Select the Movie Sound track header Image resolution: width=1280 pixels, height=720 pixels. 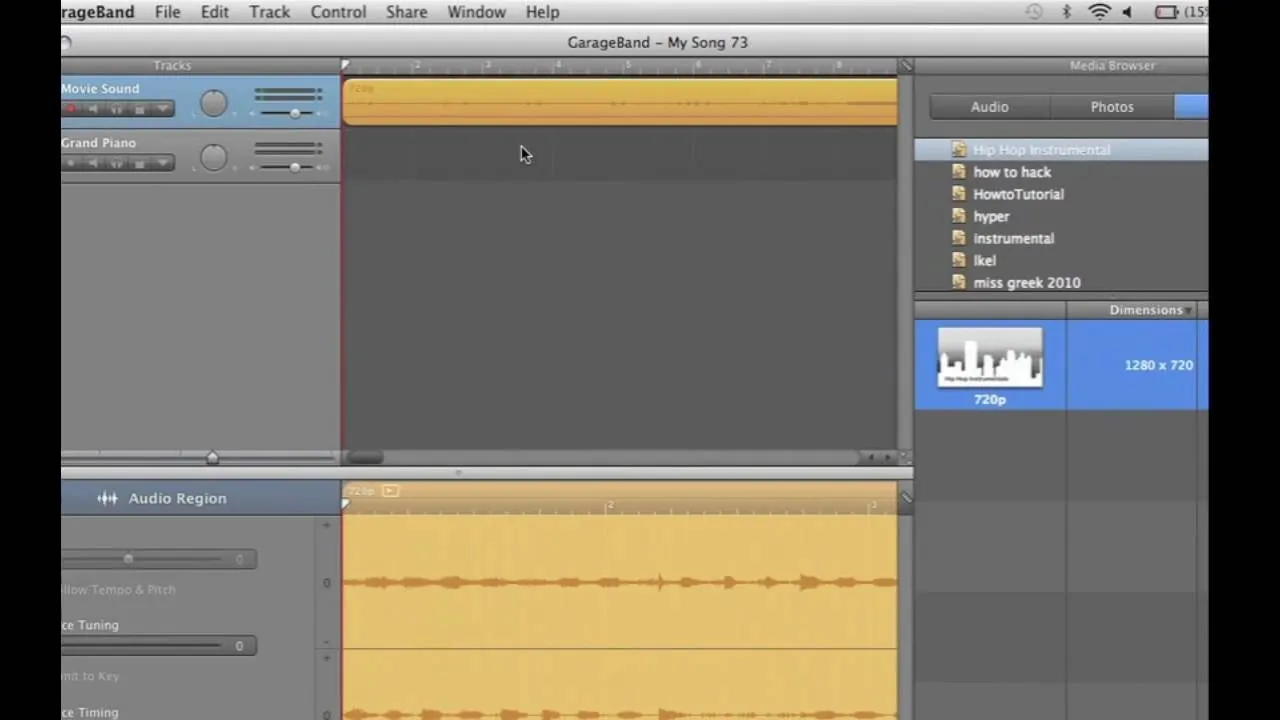click(x=200, y=101)
